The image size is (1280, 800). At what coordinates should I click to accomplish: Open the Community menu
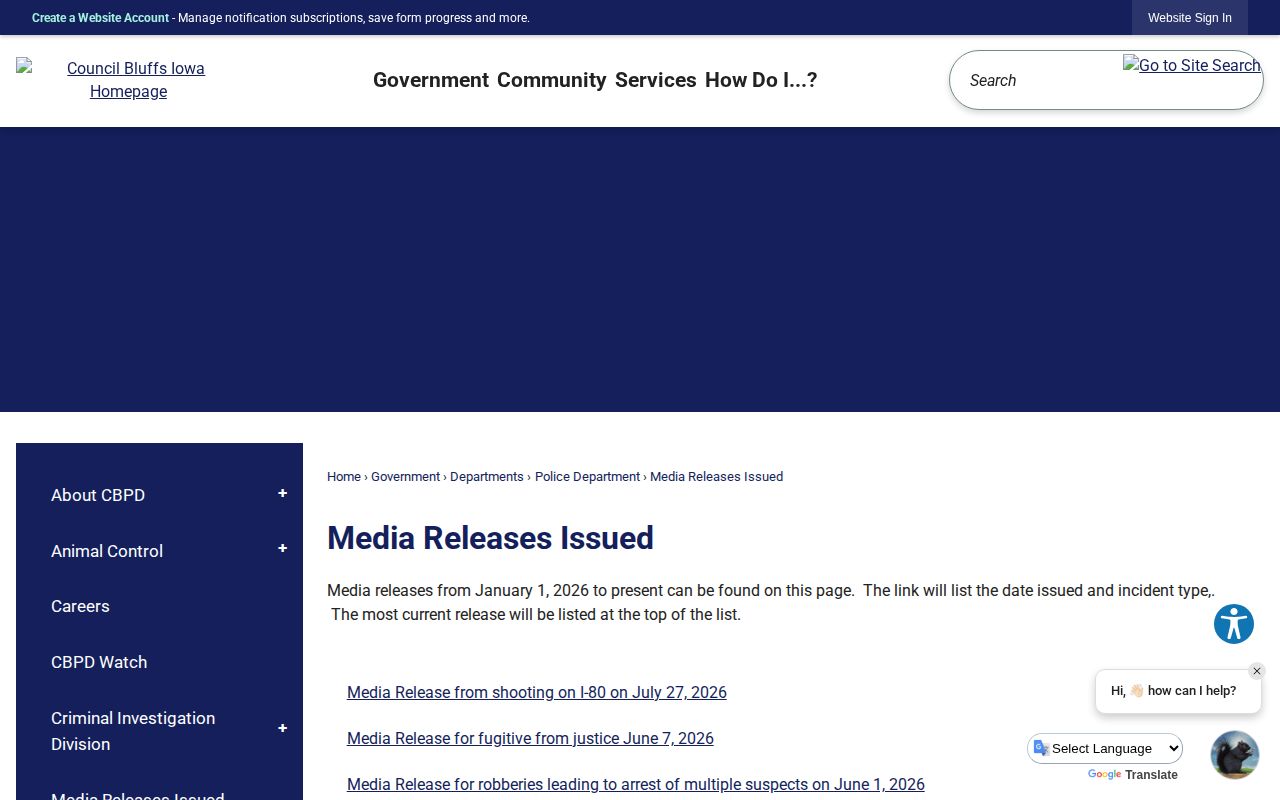(x=552, y=80)
